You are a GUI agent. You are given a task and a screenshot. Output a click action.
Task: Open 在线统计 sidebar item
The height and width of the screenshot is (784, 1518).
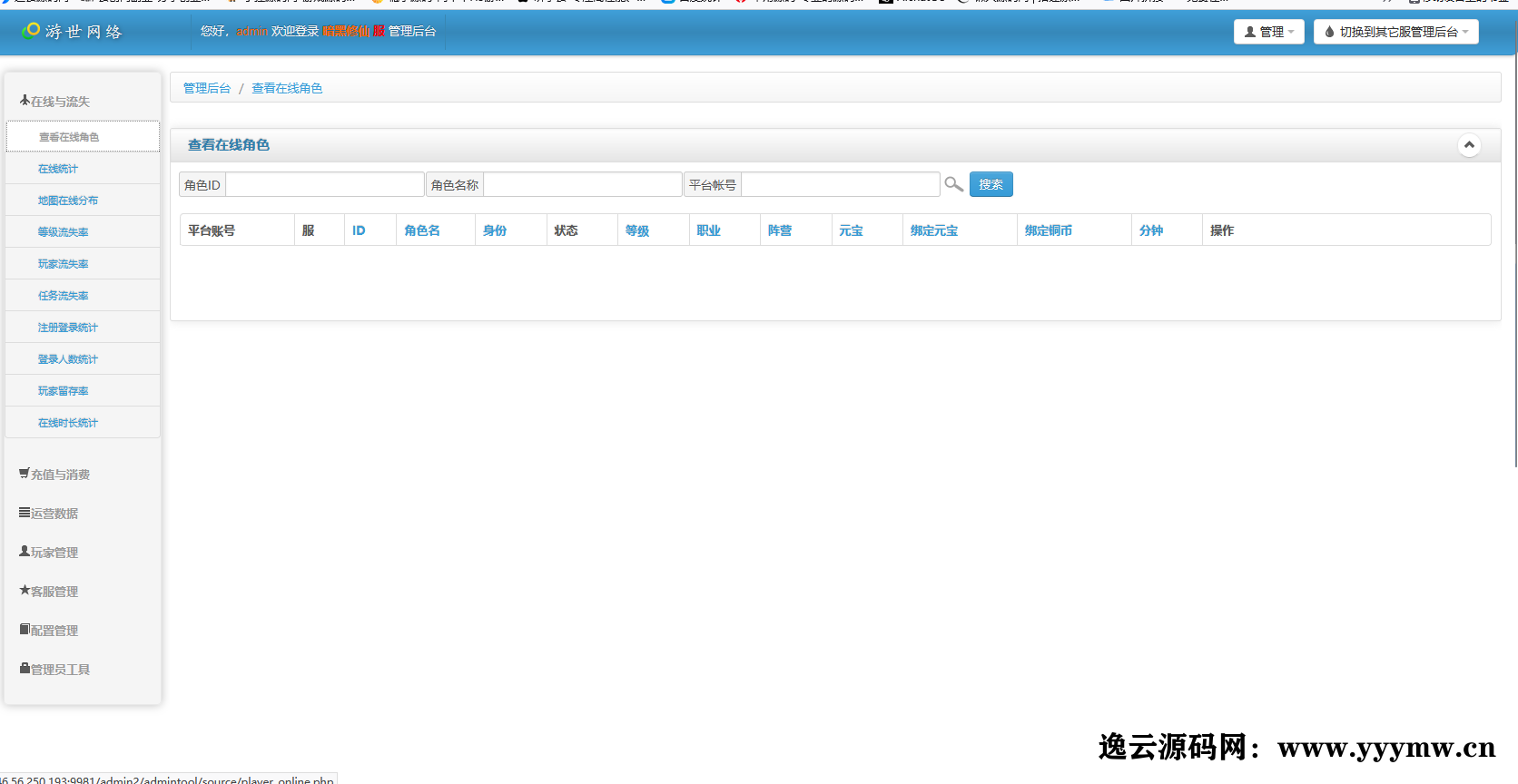point(83,169)
